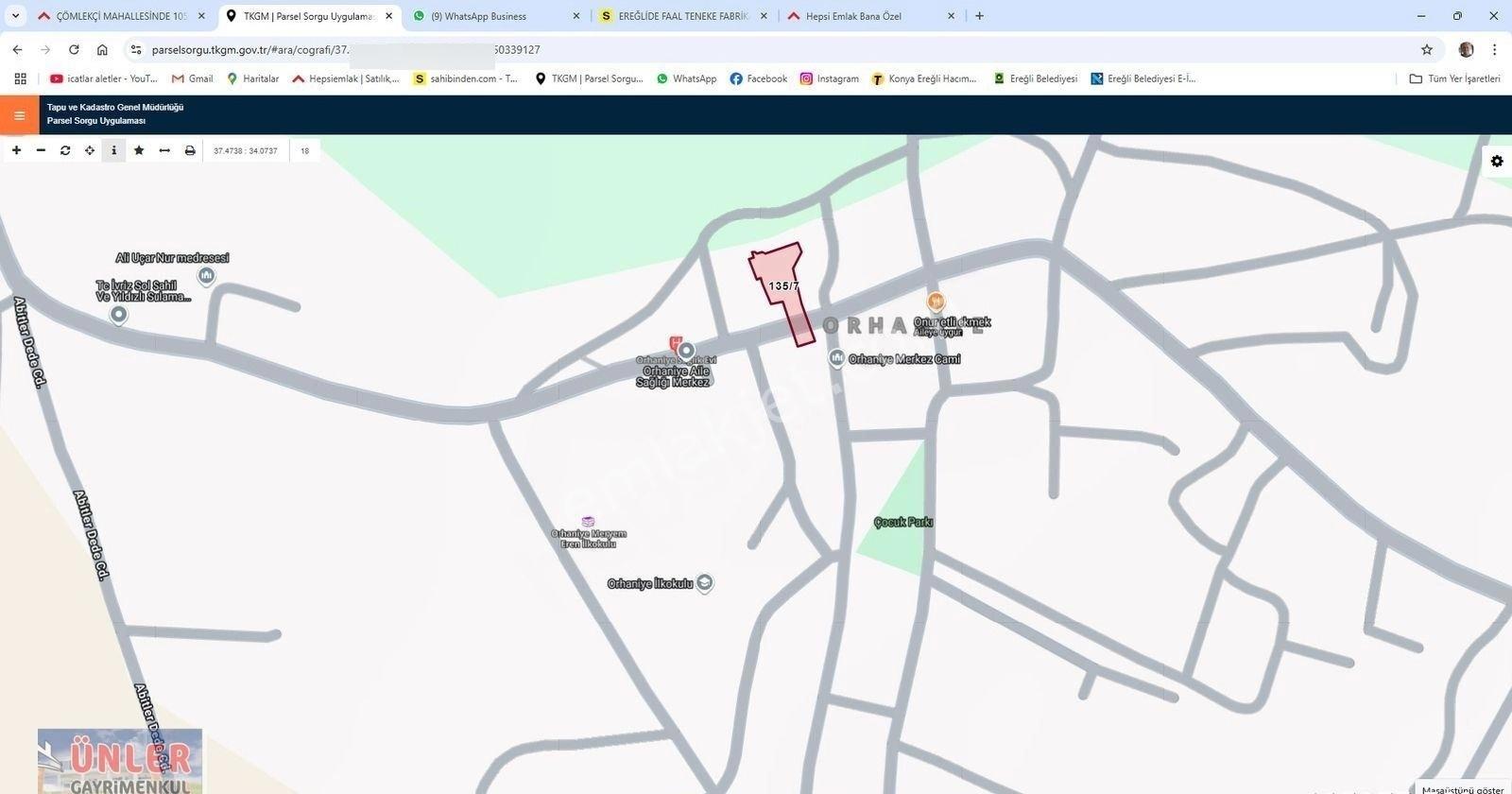
Task: Open Gmail bookmark
Action: point(192,78)
